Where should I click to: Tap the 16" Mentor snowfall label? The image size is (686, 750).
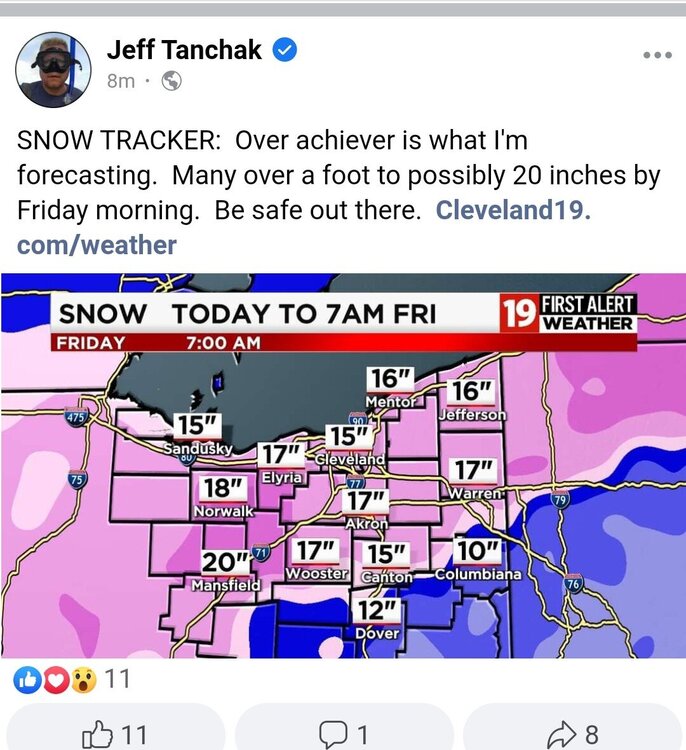(x=391, y=387)
